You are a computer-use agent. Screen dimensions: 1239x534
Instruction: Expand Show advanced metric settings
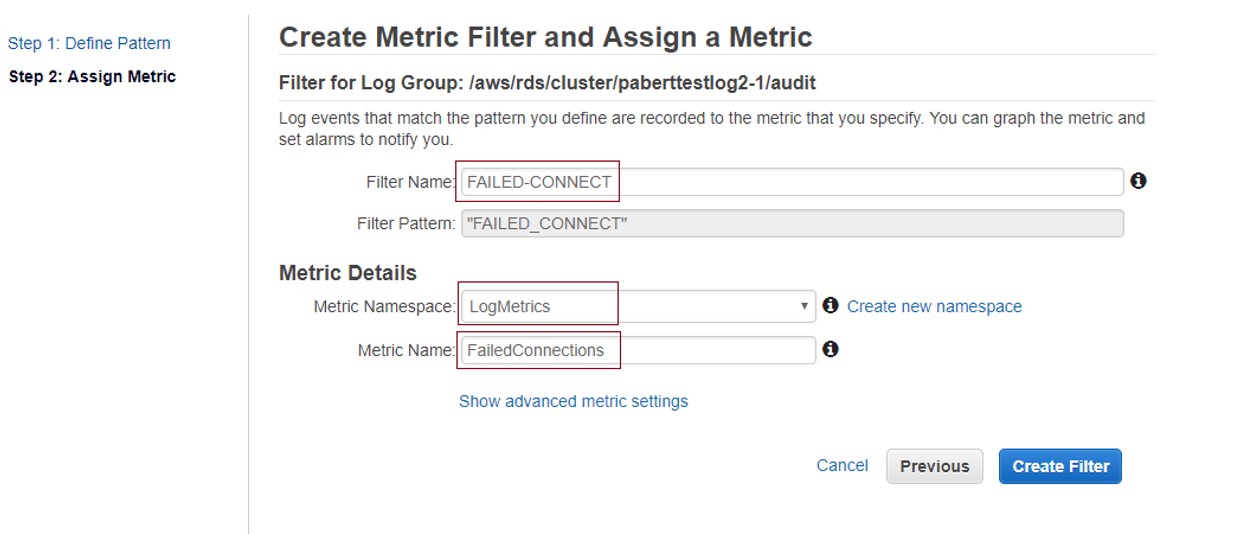click(573, 401)
